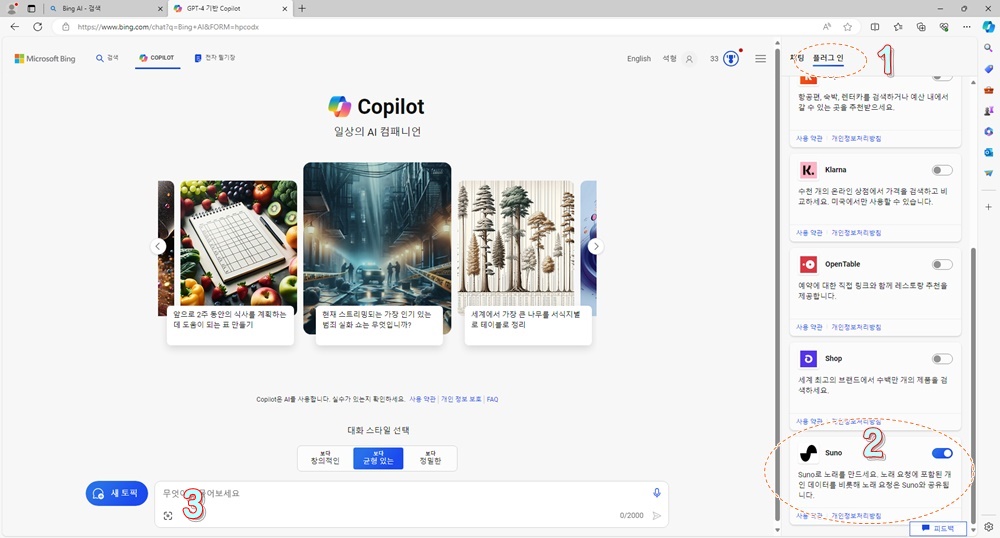
Task: Click the OpenTable plugin logo
Action: tap(808, 264)
